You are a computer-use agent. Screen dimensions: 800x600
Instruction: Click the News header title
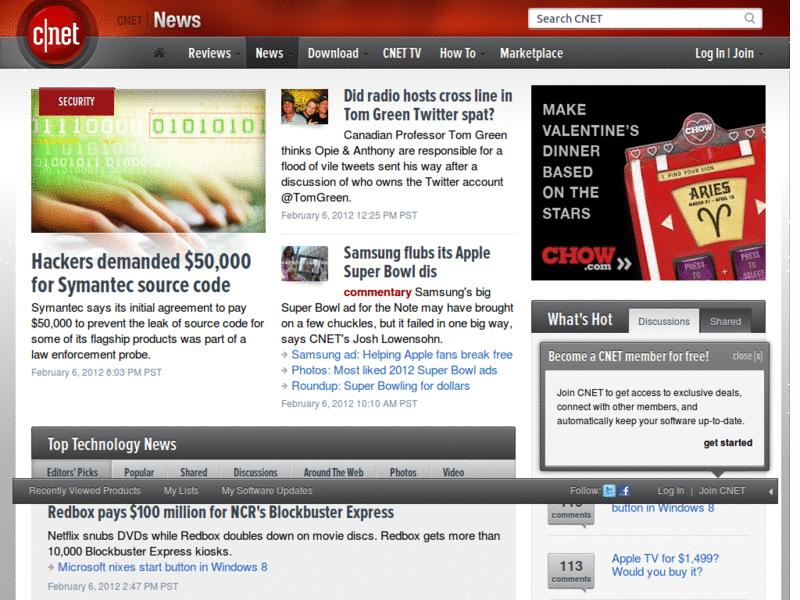[177, 20]
